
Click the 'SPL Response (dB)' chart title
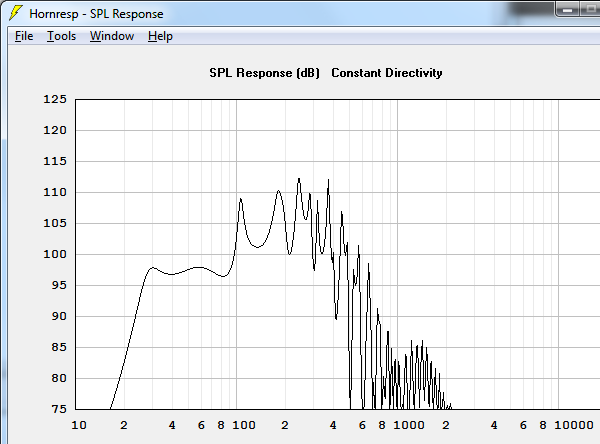264,73
